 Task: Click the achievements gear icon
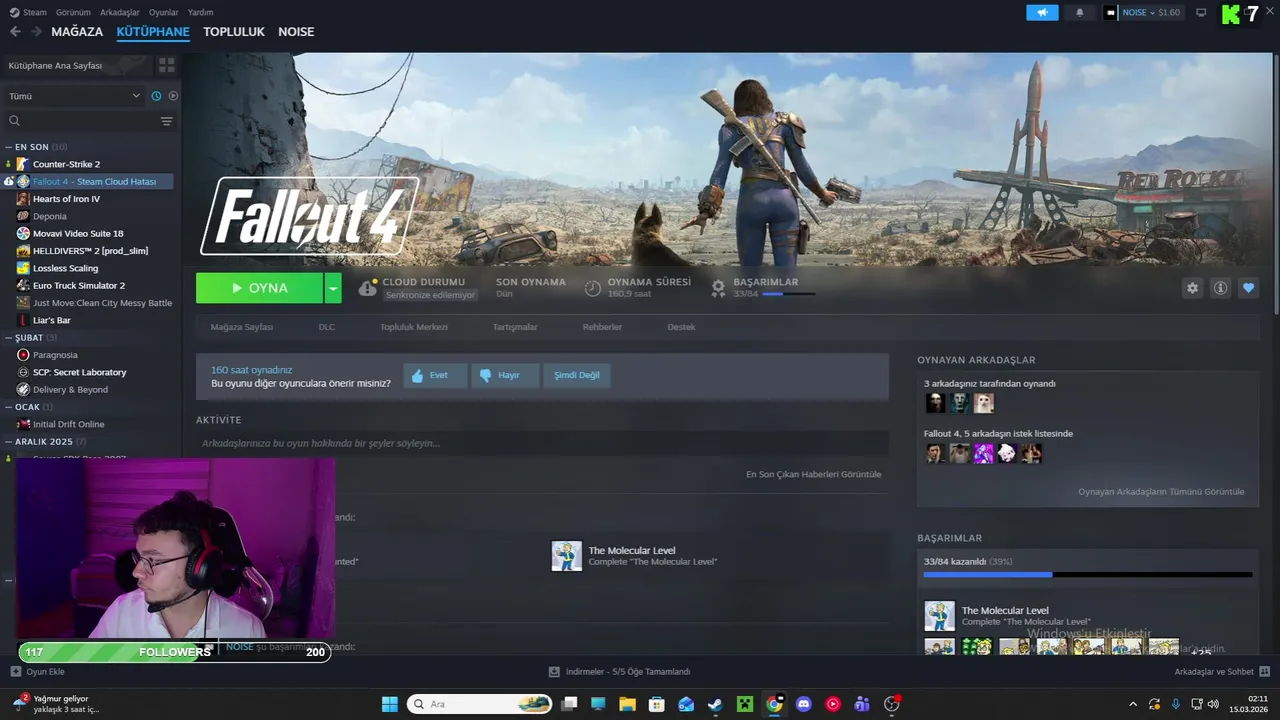pyautogui.click(x=718, y=288)
